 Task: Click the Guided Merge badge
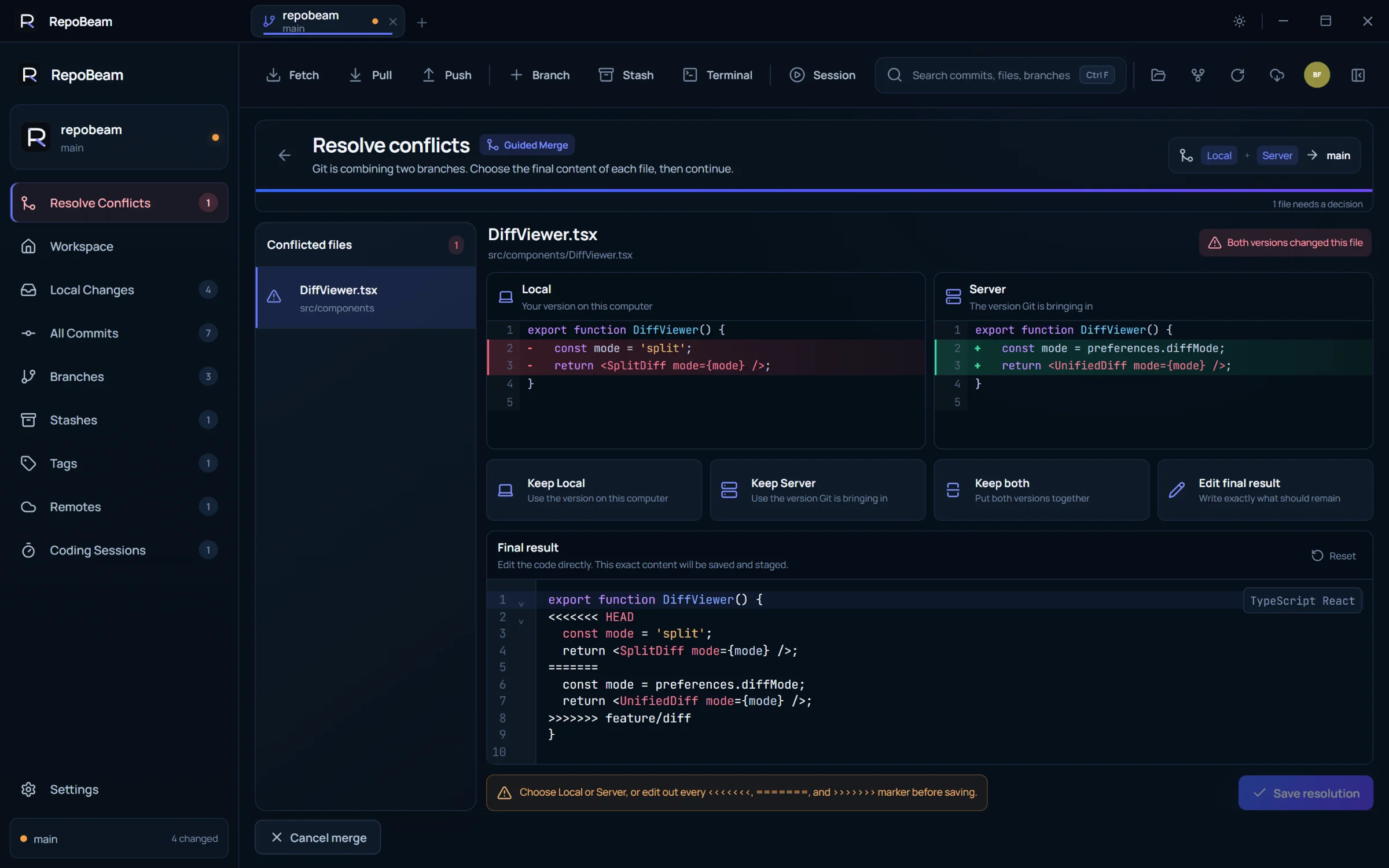point(527,145)
